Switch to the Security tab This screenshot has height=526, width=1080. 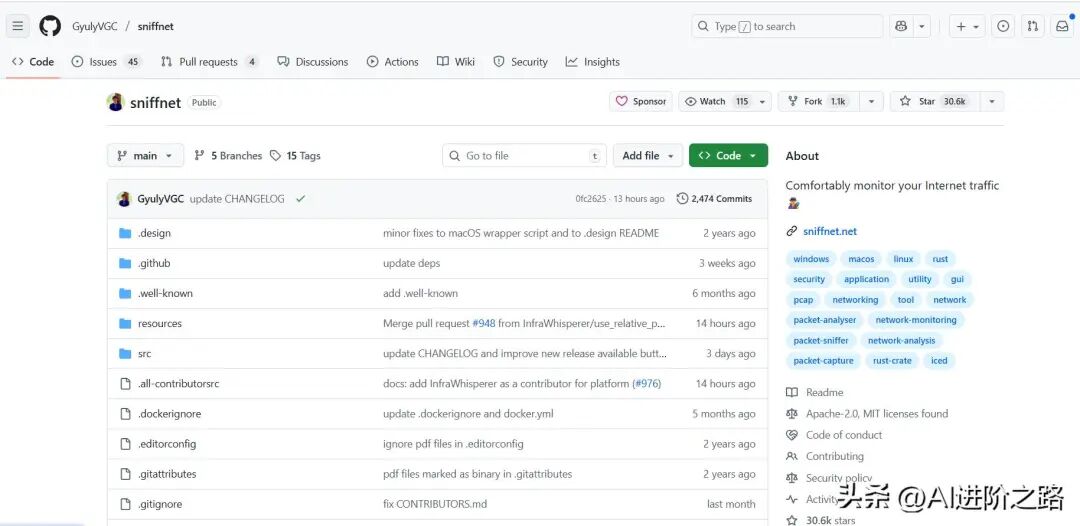point(520,62)
